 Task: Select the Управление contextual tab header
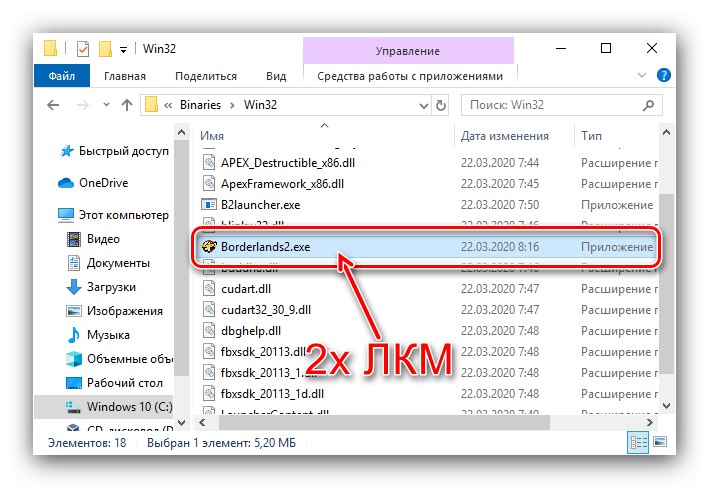pos(408,51)
